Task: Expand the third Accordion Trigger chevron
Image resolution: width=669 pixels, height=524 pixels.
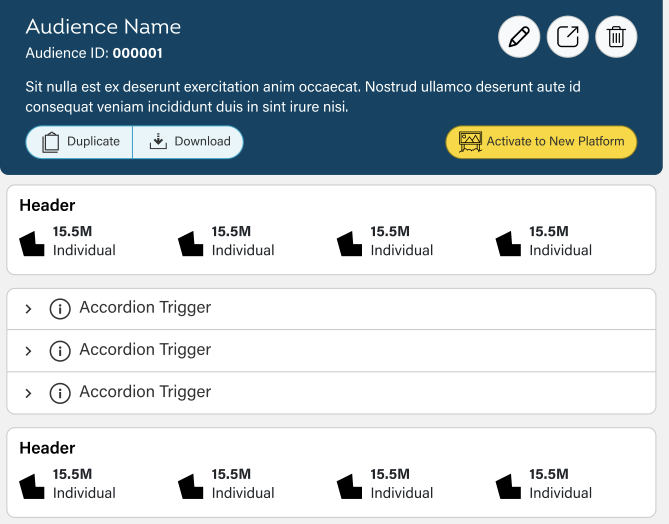Action: (x=28, y=393)
